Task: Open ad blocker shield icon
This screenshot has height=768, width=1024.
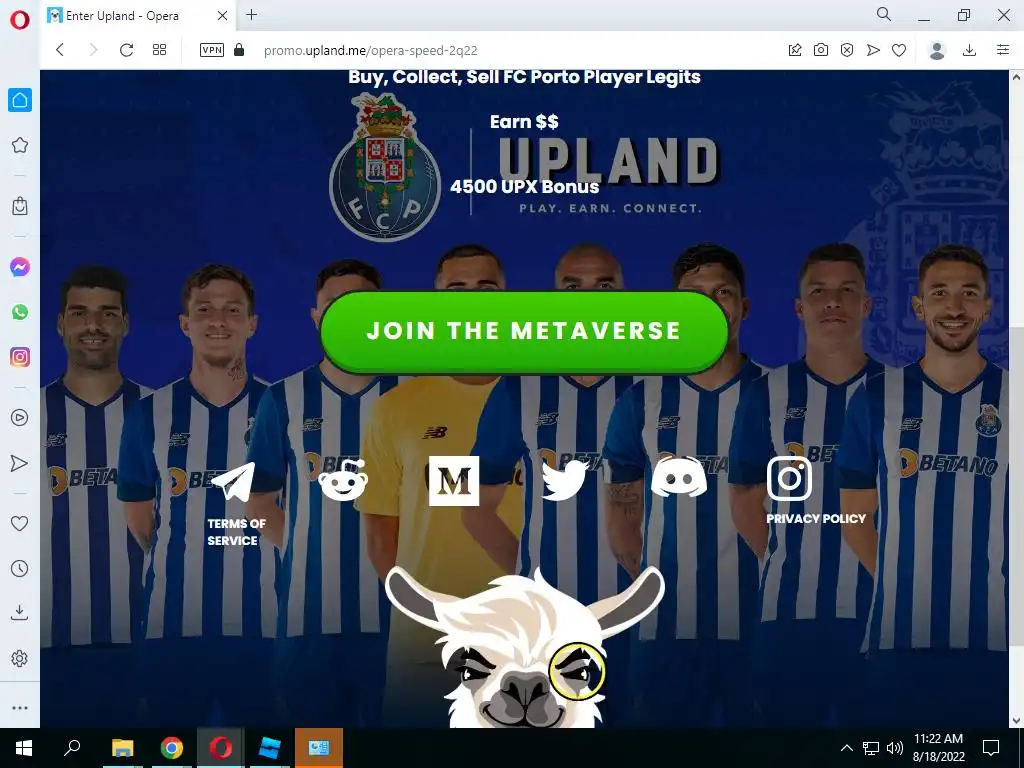Action: point(847,50)
